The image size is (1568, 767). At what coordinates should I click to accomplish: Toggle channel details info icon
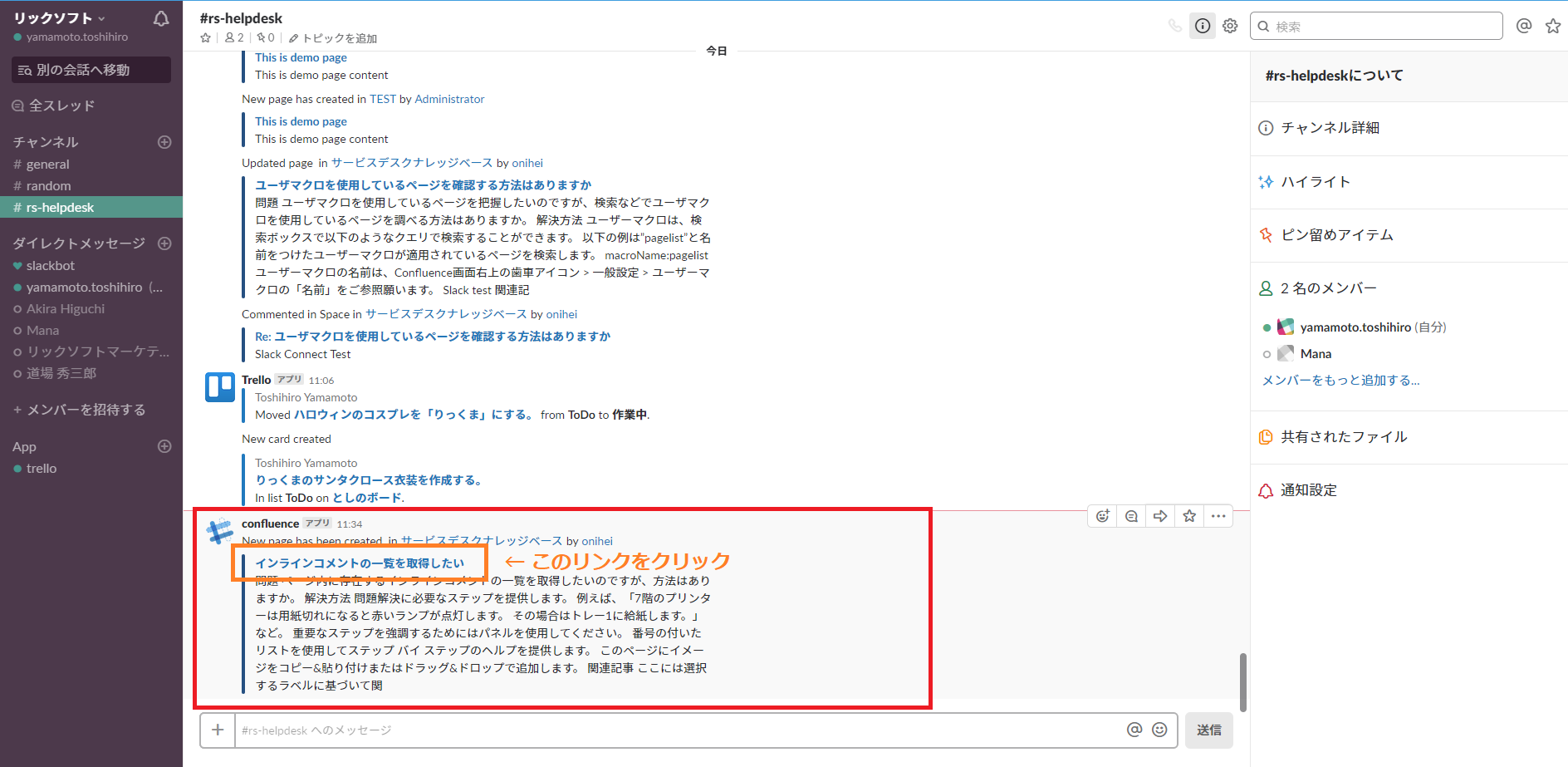coord(1203,26)
